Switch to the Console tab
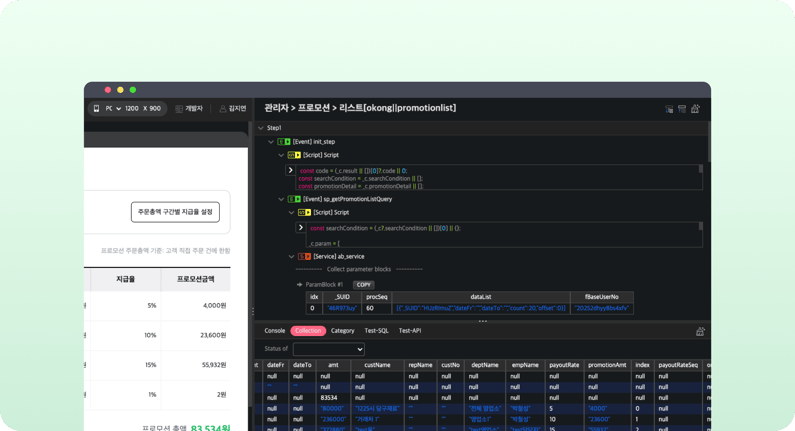795x431 pixels. point(274,331)
